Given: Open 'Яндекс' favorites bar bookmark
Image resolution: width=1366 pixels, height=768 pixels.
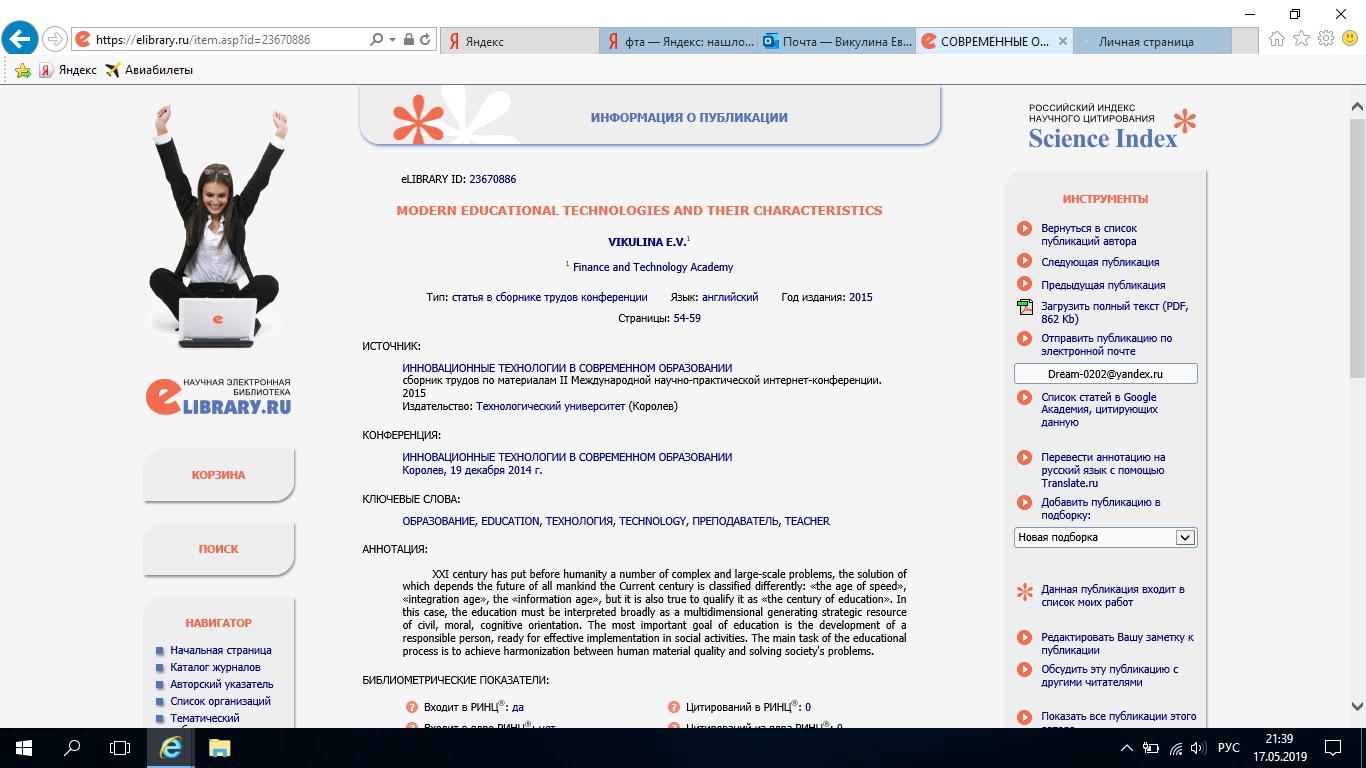Looking at the screenshot, I should point(68,70).
